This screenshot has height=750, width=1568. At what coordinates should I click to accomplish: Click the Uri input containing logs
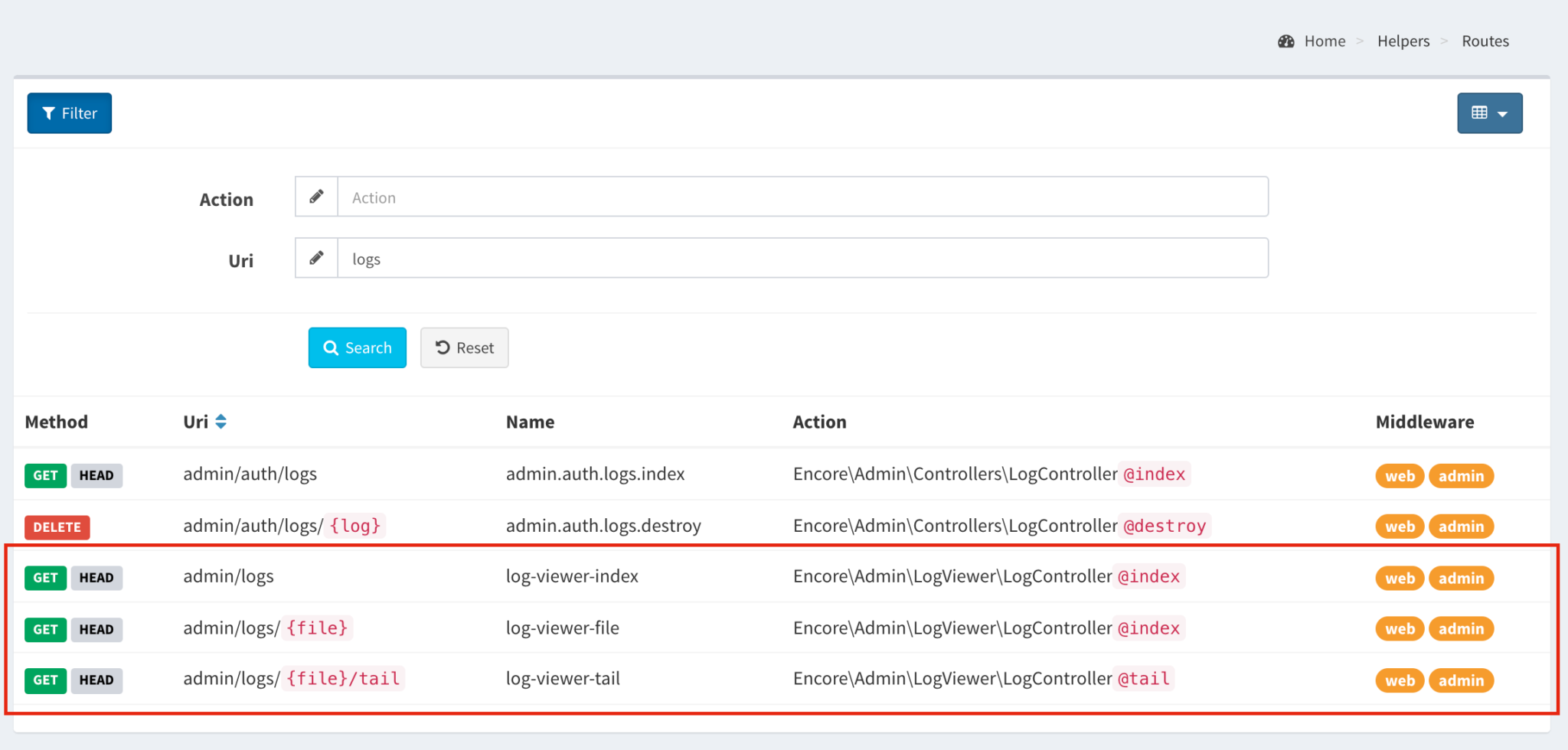click(x=766, y=258)
